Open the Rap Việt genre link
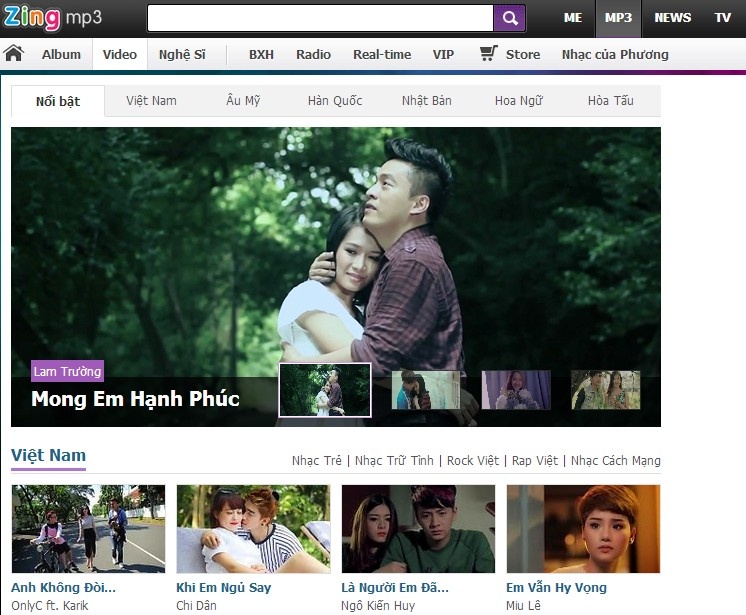This screenshot has height=615, width=746. tap(535, 461)
